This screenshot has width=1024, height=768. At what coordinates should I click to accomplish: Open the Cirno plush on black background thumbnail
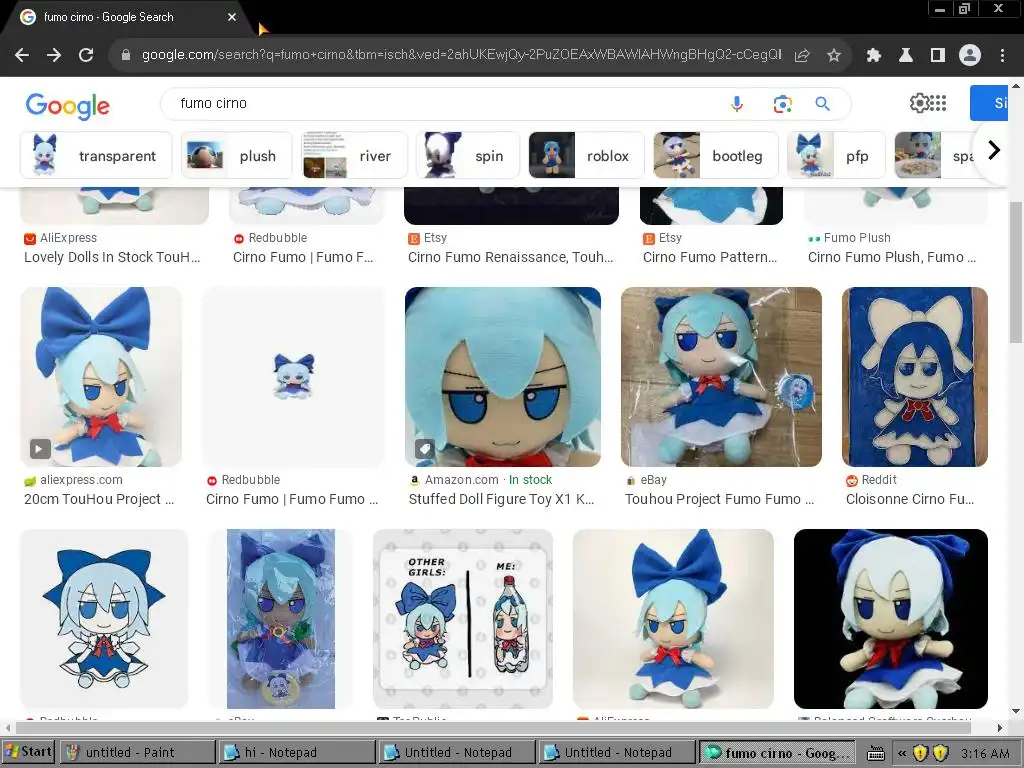(x=891, y=618)
